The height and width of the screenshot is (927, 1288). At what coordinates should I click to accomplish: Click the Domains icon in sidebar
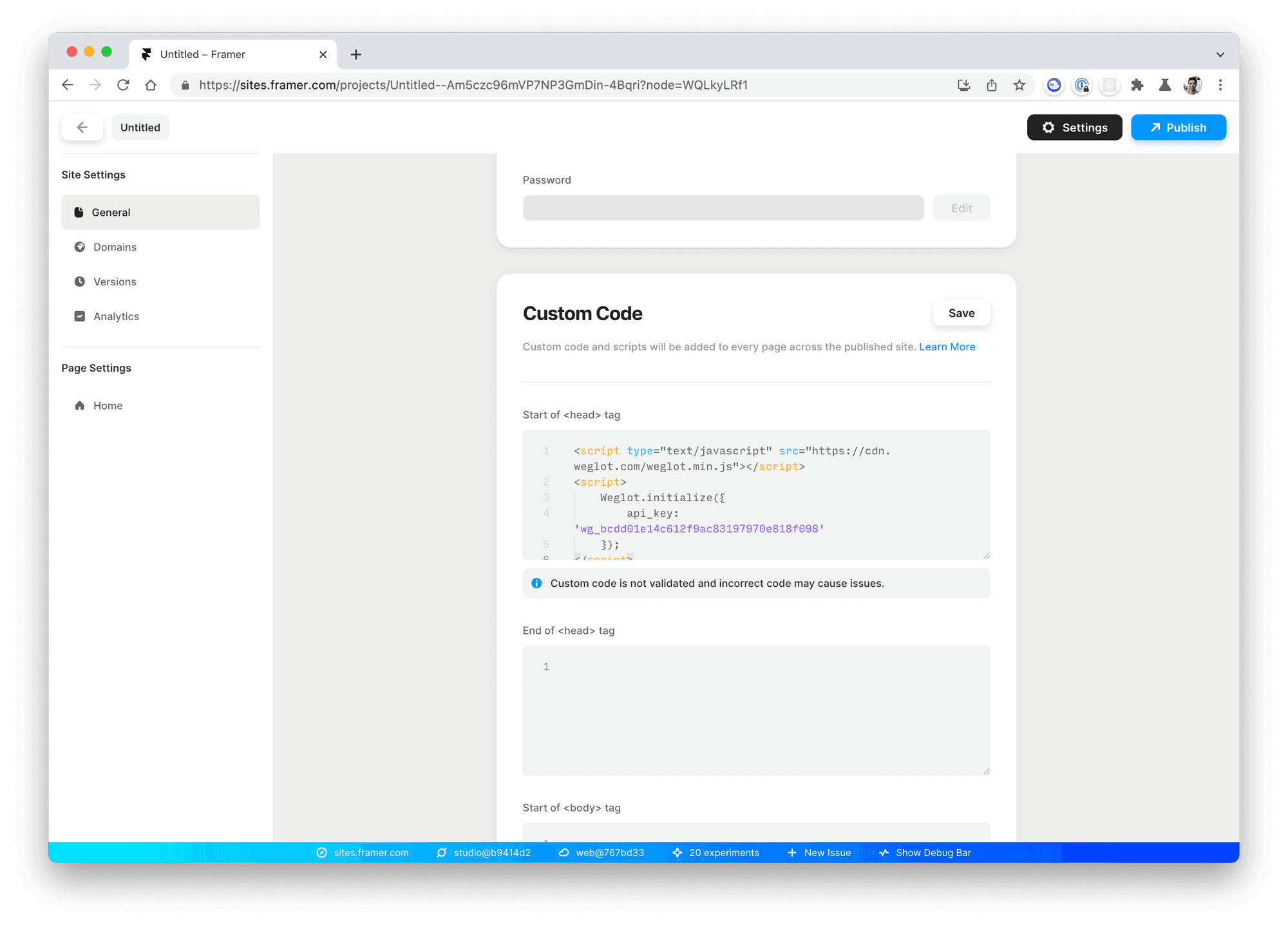80,247
